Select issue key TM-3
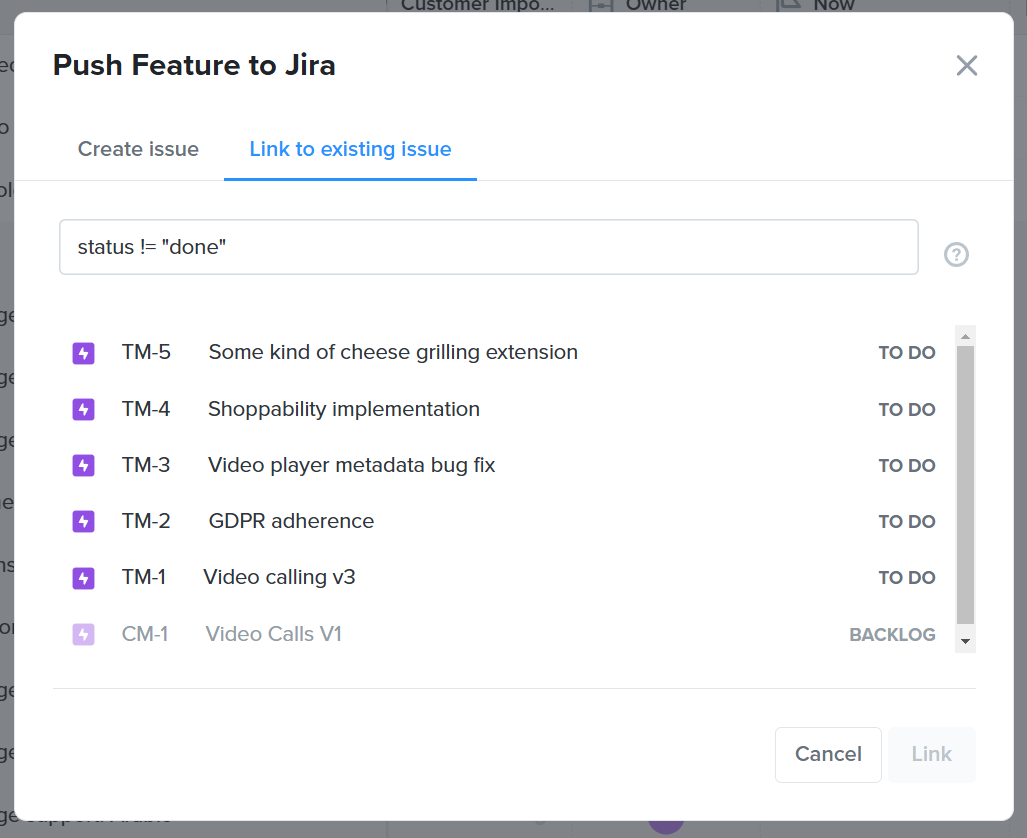 (146, 465)
